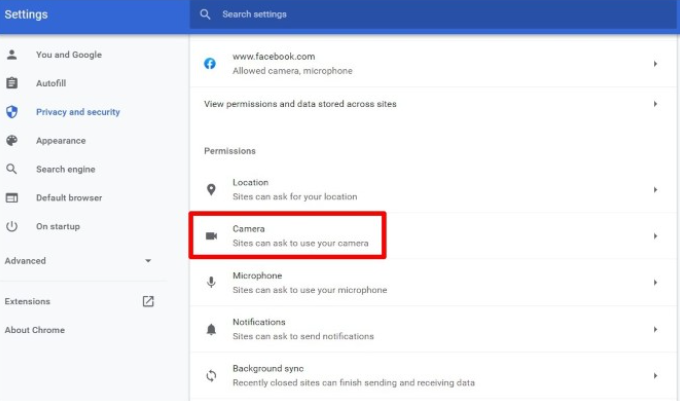
Task: Click the Location permission label
Action: 250,182
